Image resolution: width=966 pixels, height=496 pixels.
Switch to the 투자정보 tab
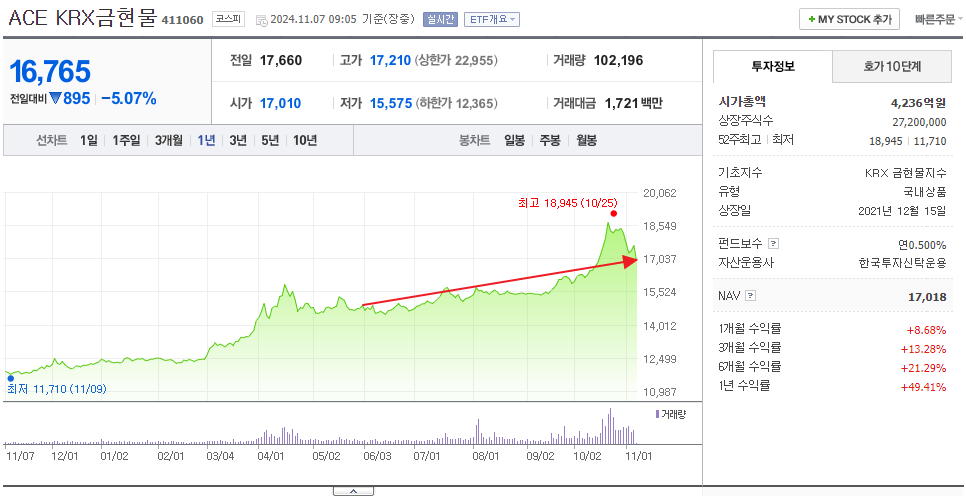[x=773, y=67]
